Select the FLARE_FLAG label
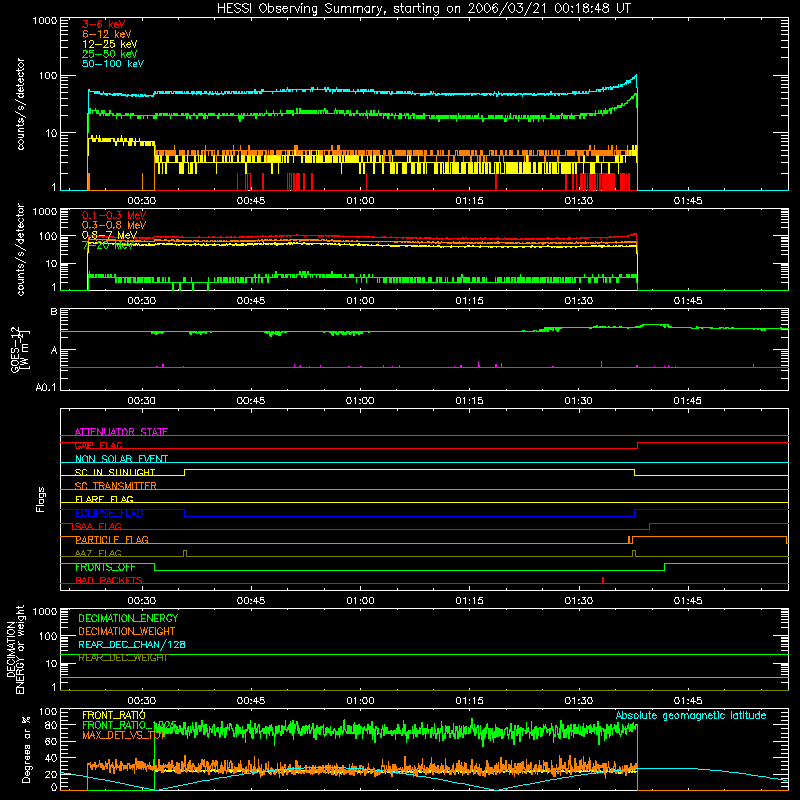Viewport: 800px width, 800px height. point(104,499)
